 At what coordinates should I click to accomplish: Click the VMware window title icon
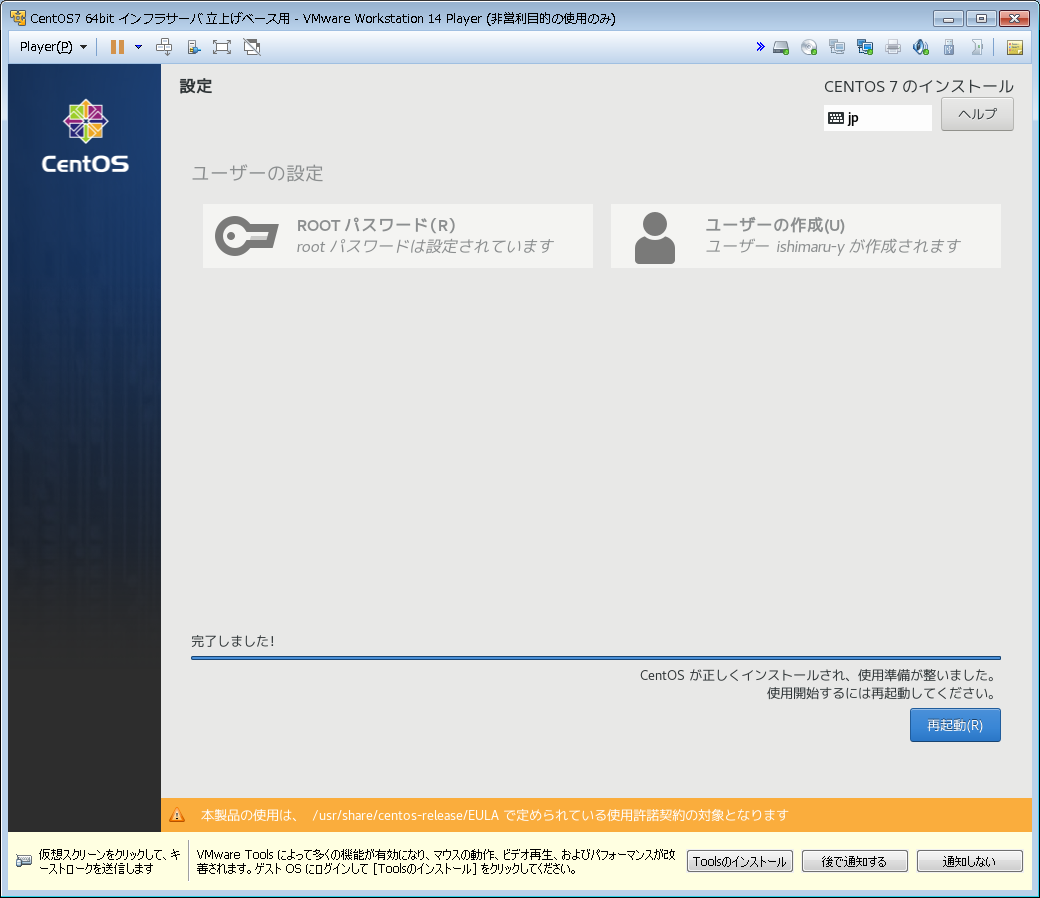[18, 18]
